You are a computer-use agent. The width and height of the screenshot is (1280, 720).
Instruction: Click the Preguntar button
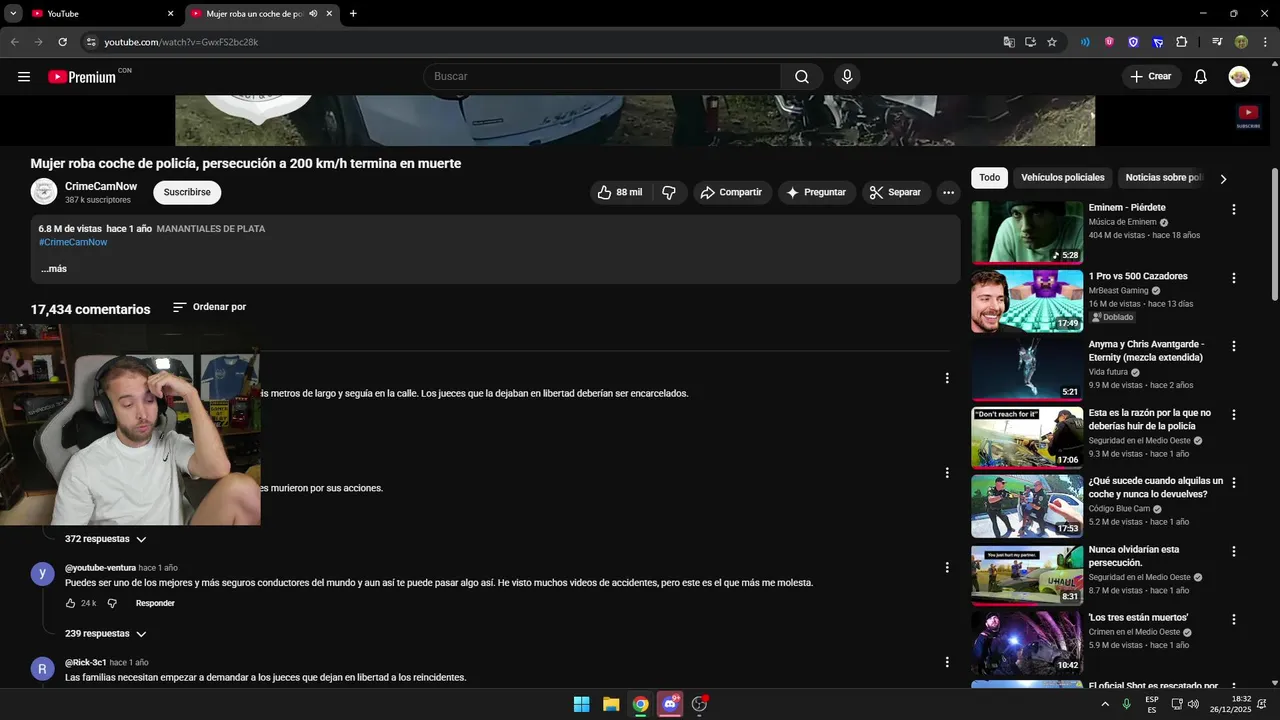pos(816,192)
